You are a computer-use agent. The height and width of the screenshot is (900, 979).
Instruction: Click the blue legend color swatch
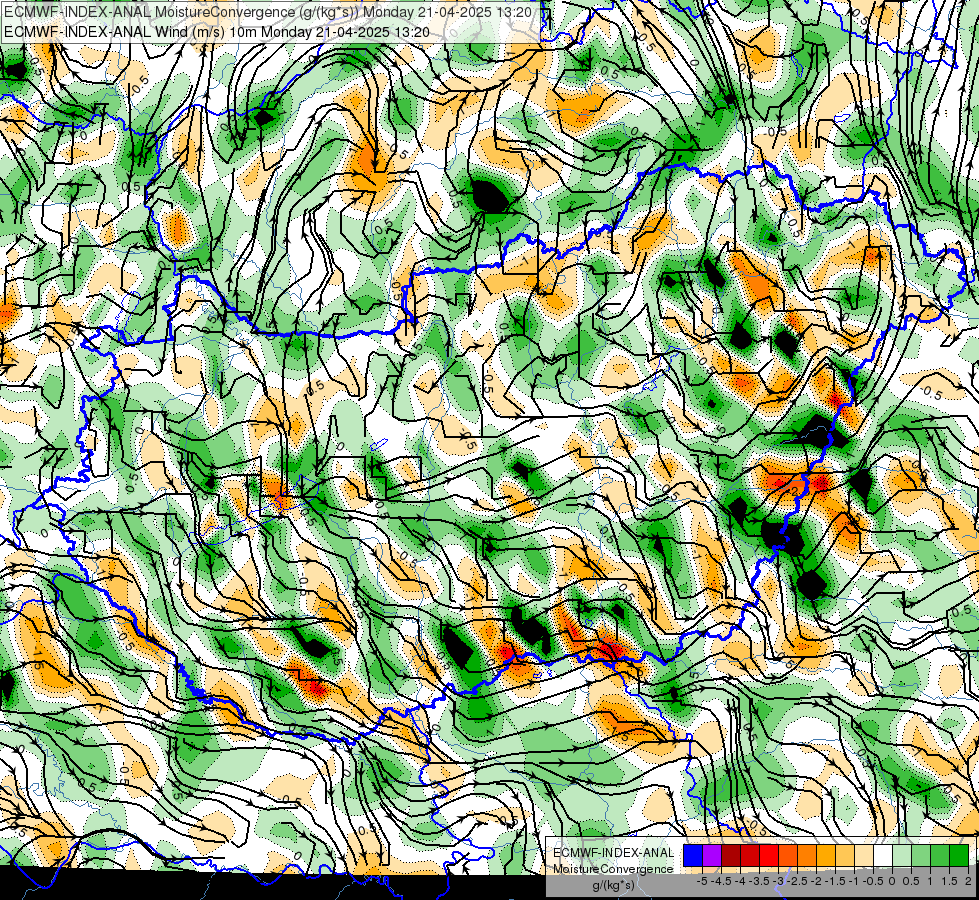pyautogui.click(x=693, y=855)
